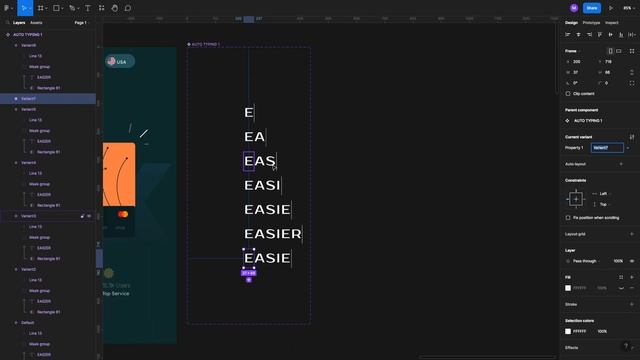The height and width of the screenshot is (360, 640).
Task: Add auto layout with plus button
Action: pos(621,164)
